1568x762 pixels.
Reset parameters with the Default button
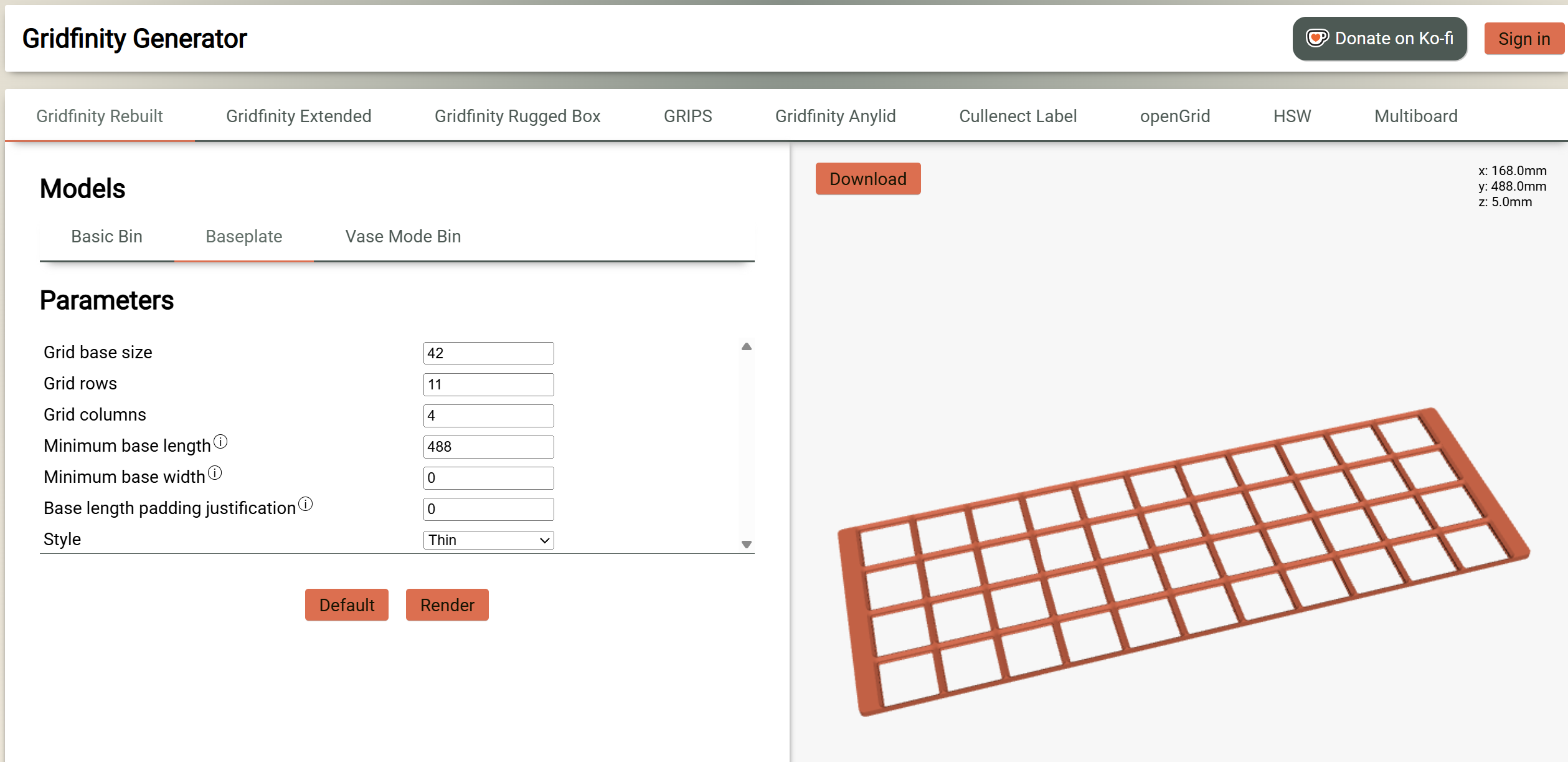coord(347,605)
